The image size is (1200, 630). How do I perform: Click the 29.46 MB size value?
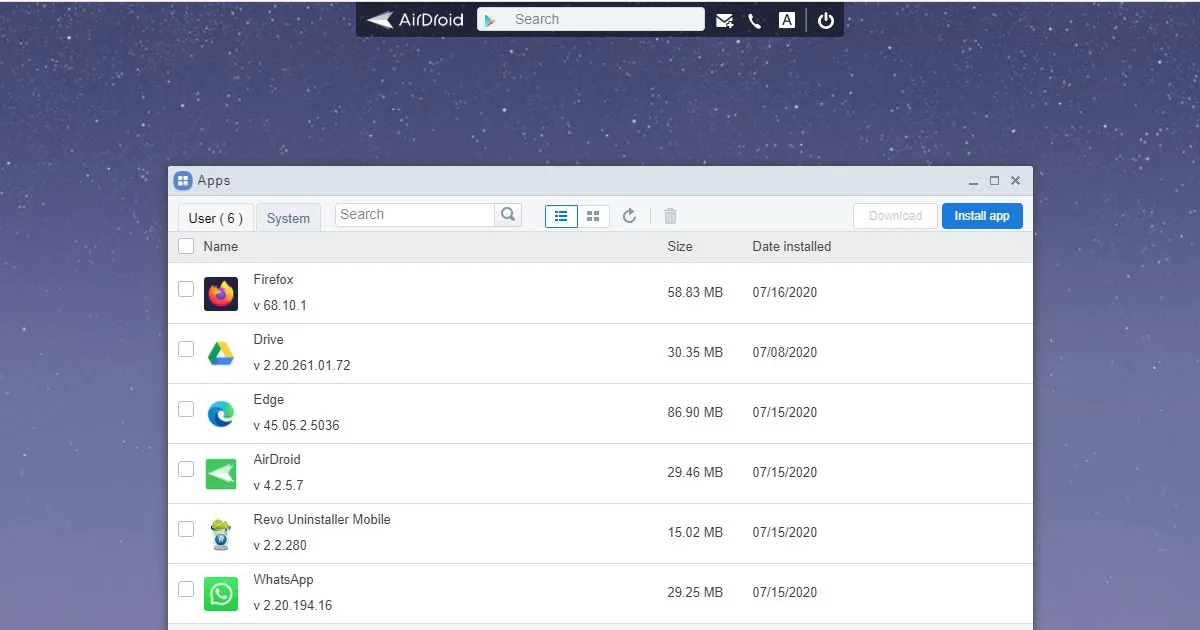pyautogui.click(x=695, y=473)
